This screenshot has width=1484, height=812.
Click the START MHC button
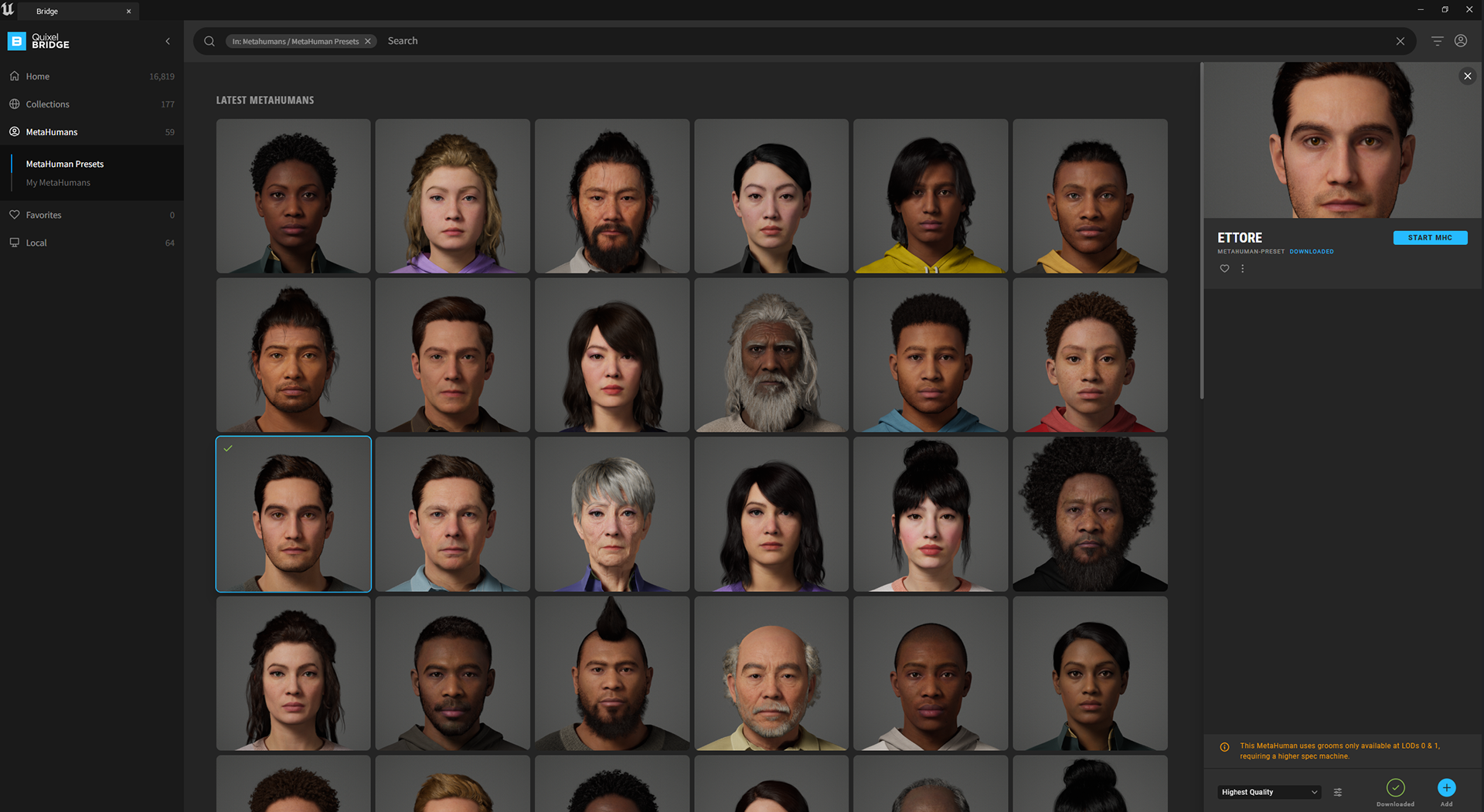(1430, 238)
